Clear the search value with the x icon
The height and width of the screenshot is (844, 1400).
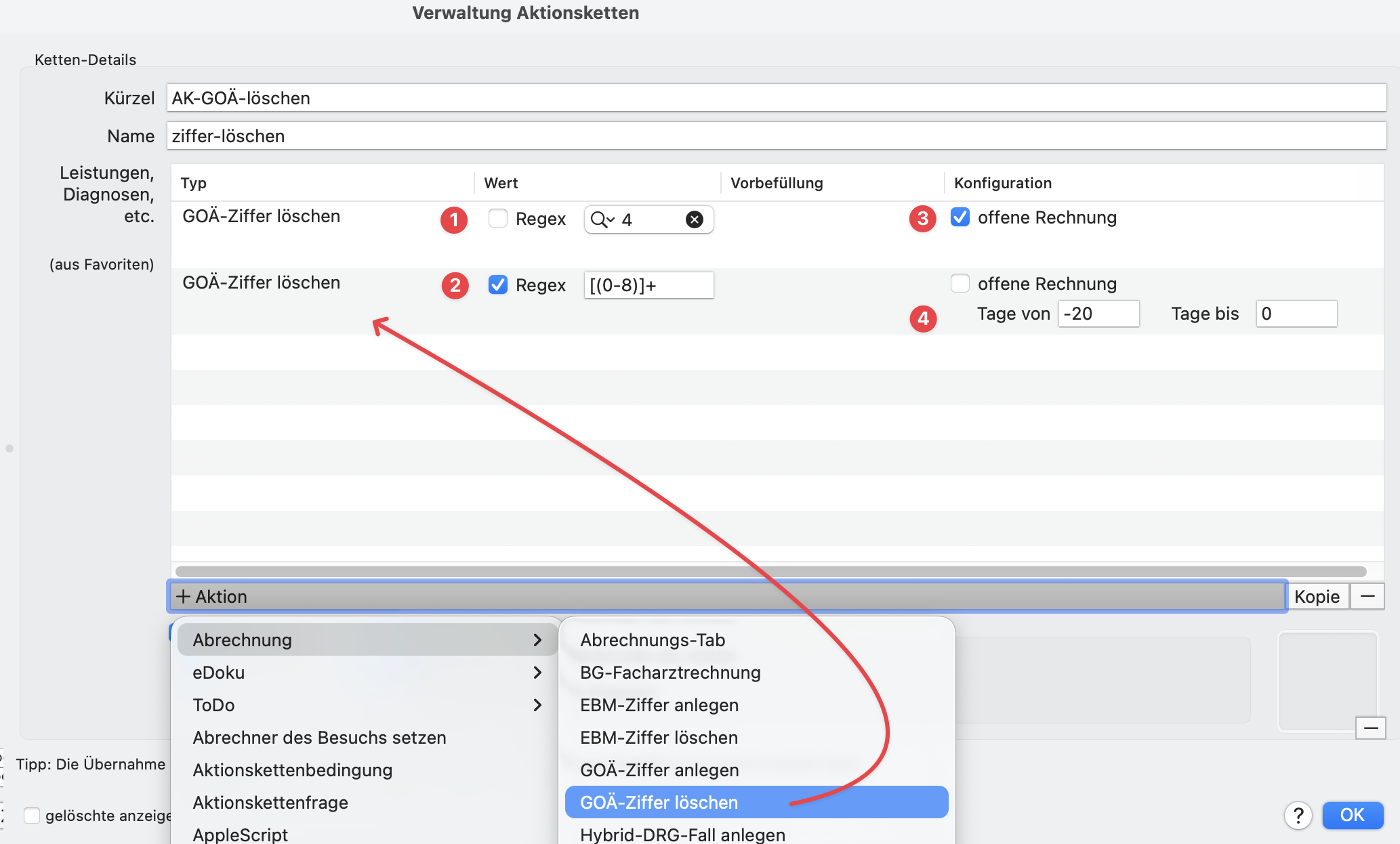(x=694, y=219)
